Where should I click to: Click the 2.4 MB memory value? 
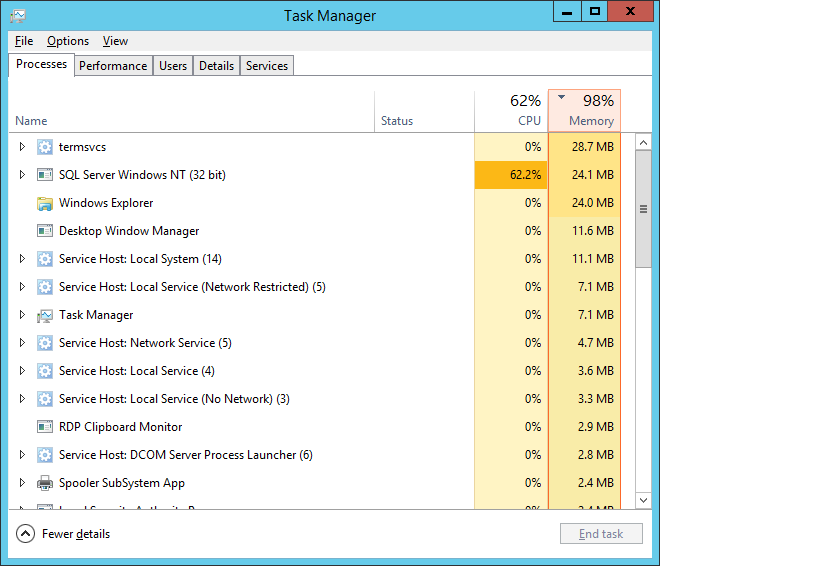(595, 483)
